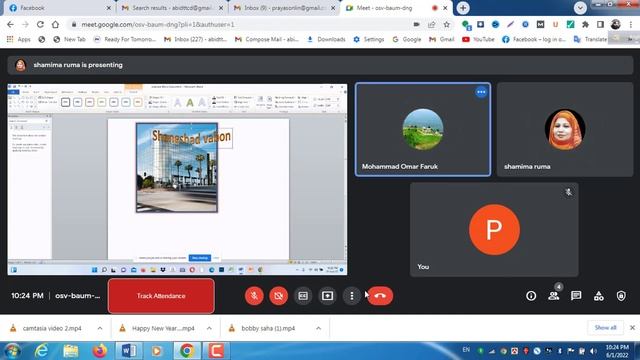Open host controls shield icon

pos(621,296)
